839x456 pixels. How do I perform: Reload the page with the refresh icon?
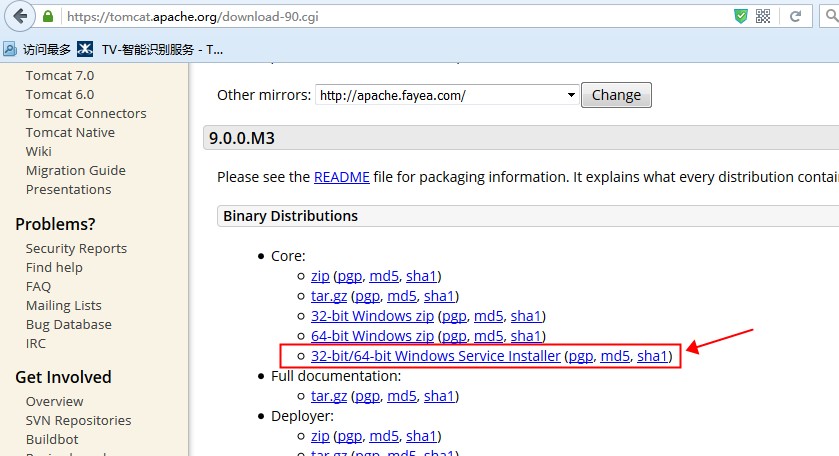pyautogui.click(x=796, y=17)
